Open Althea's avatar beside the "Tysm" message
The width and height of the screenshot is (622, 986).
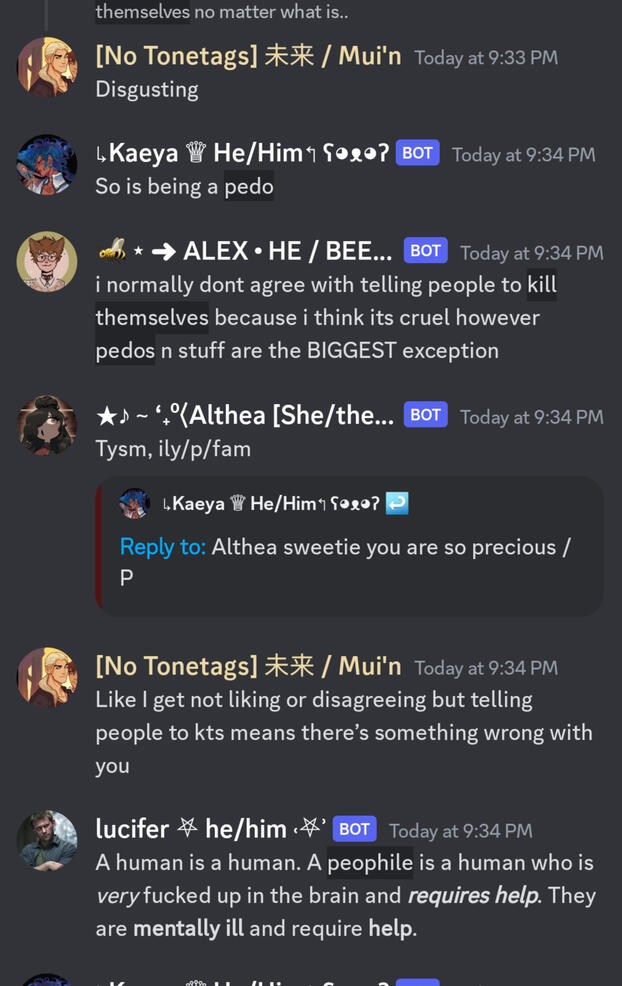(x=47, y=425)
